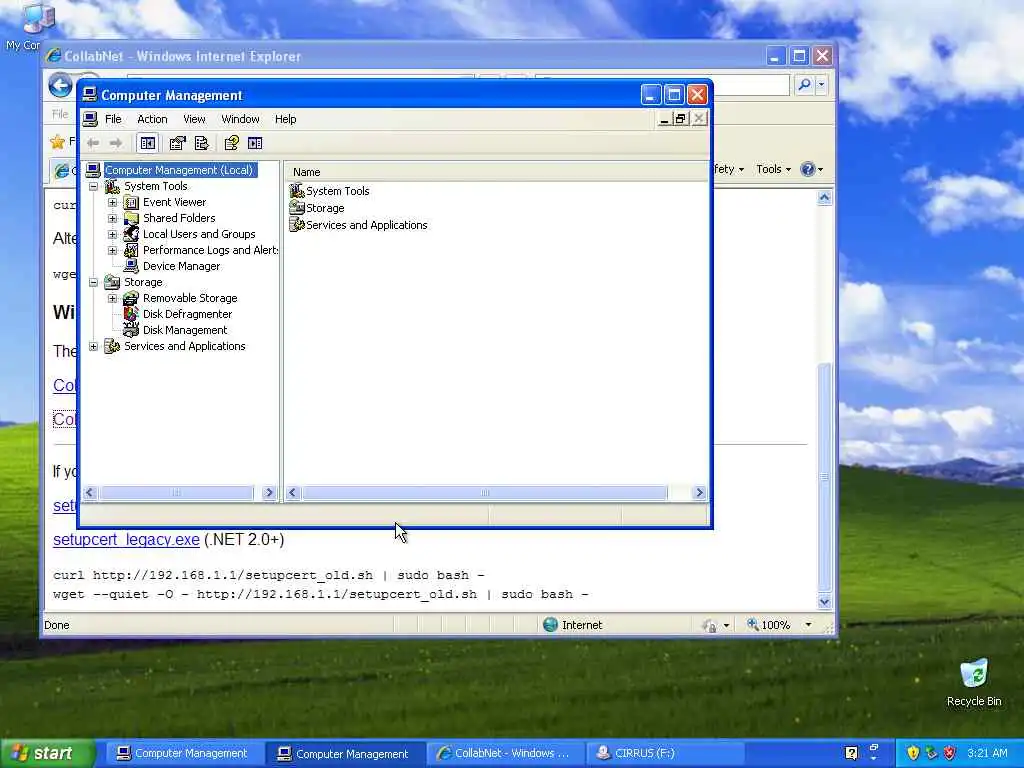
Task: Open the View menu in Computer Management
Action: pos(194,119)
